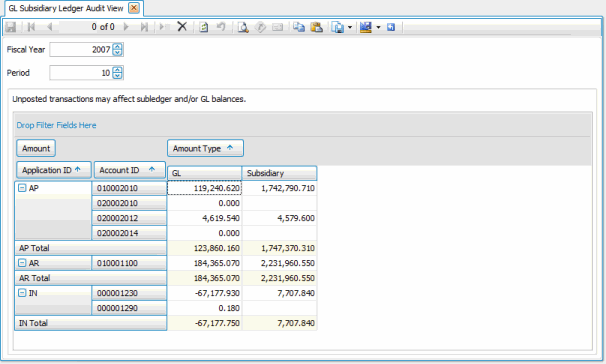Open dropdown arrow beside documents export icon
The width and height of the screenshot is (606, 364).
pos(350,27)
